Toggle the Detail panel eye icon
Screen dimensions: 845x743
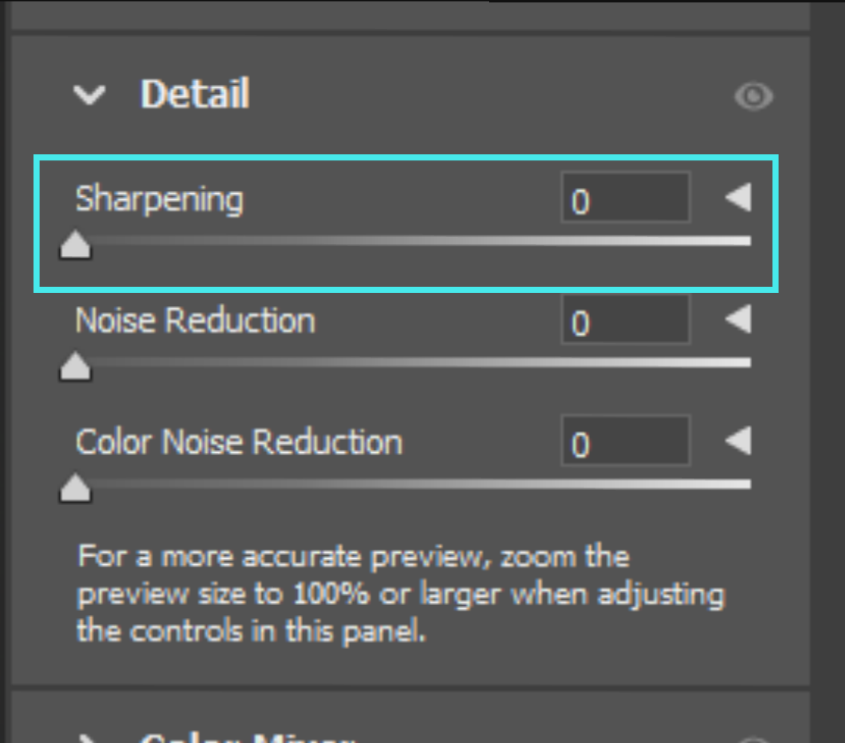click(754, 96)
